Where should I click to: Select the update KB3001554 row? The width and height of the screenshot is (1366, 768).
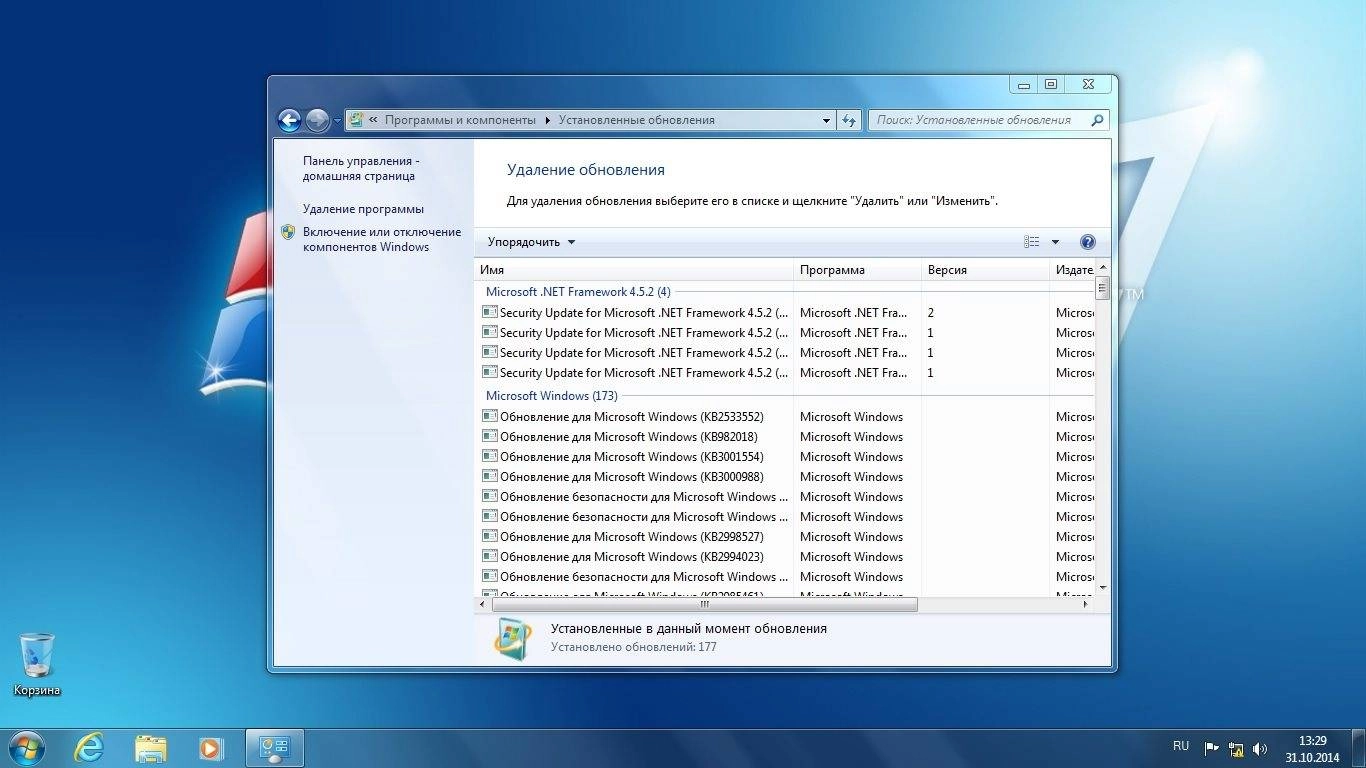[x=785, y=457]
